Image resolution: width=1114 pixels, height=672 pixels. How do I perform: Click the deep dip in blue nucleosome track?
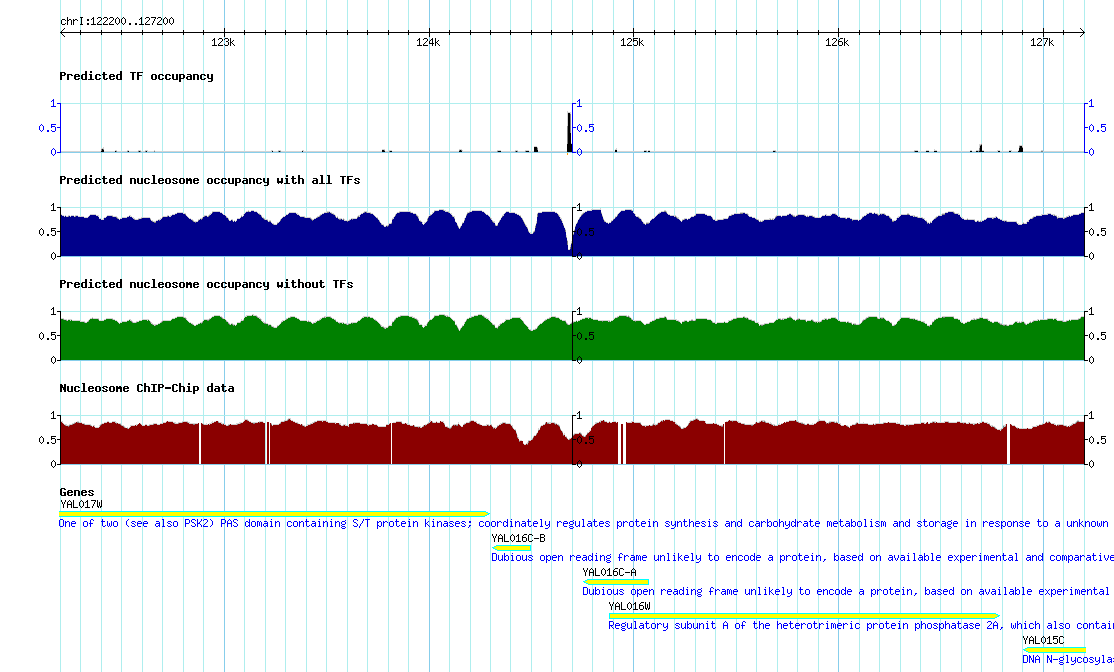point(569,245)
